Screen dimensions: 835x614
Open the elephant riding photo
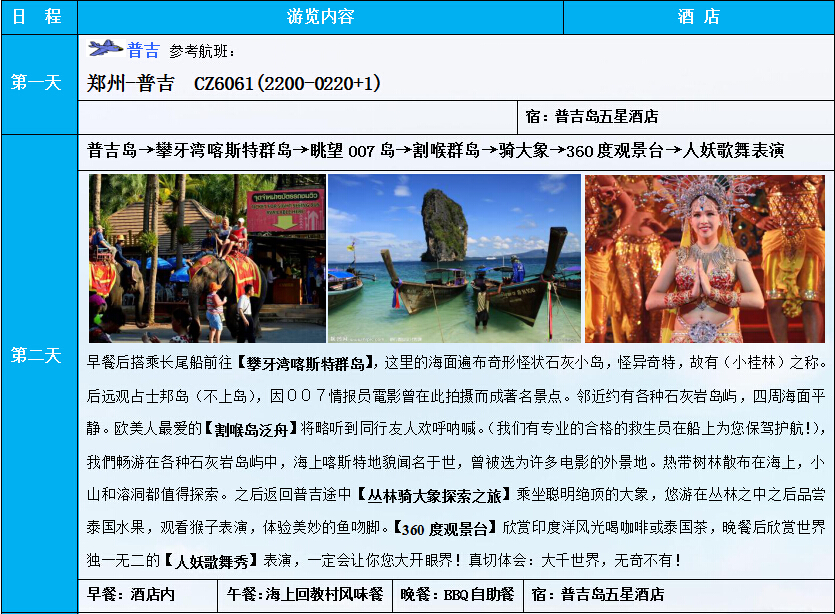(x=207, y=258)
